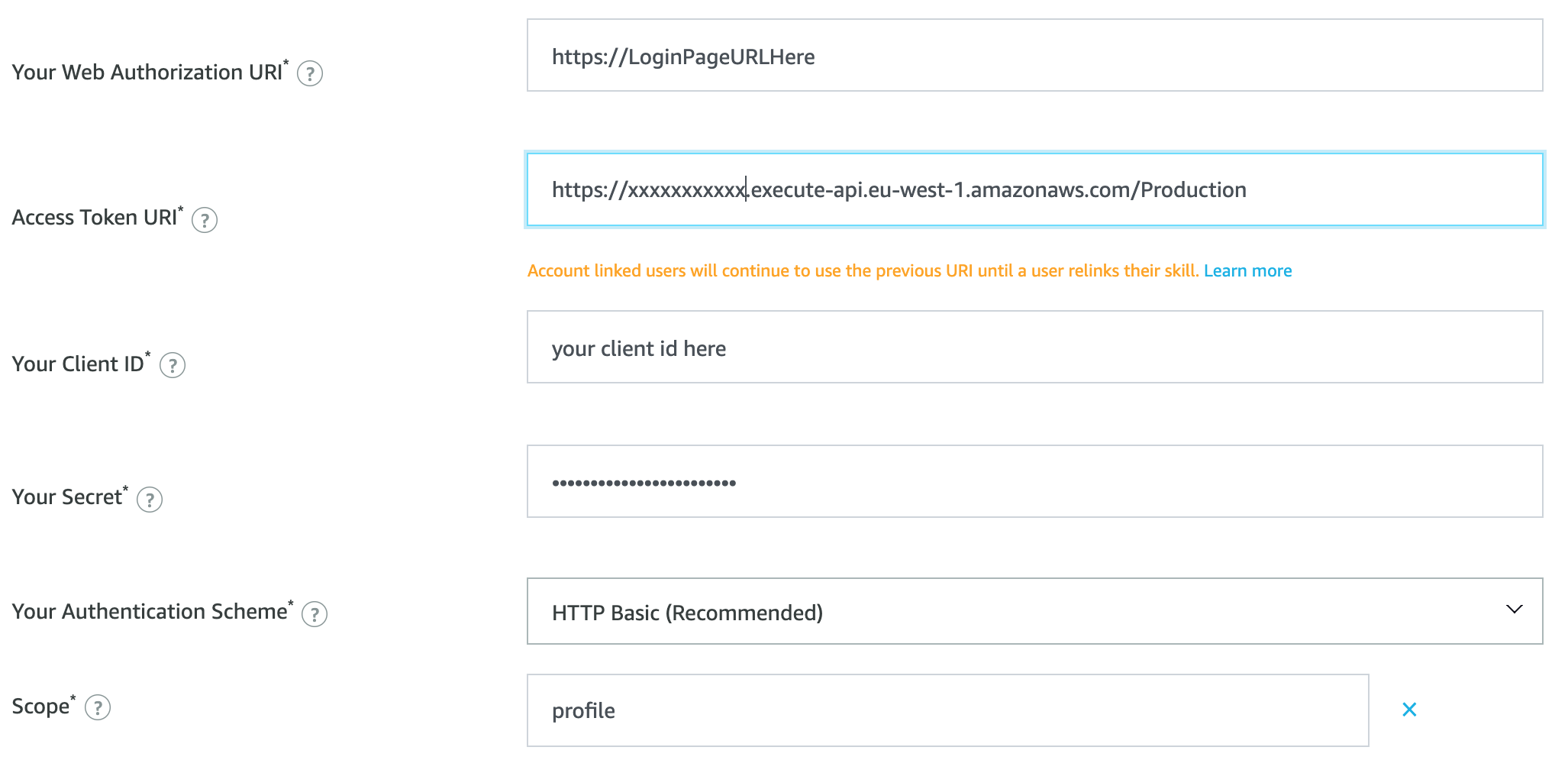
Task: Expand Your Authentication Scheme selection list
Action: [1034, 611]
